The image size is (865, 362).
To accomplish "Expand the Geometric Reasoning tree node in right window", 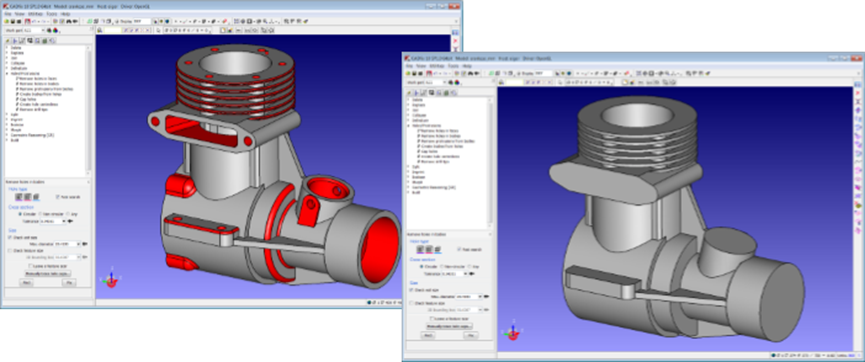I will tap(409, 188).
